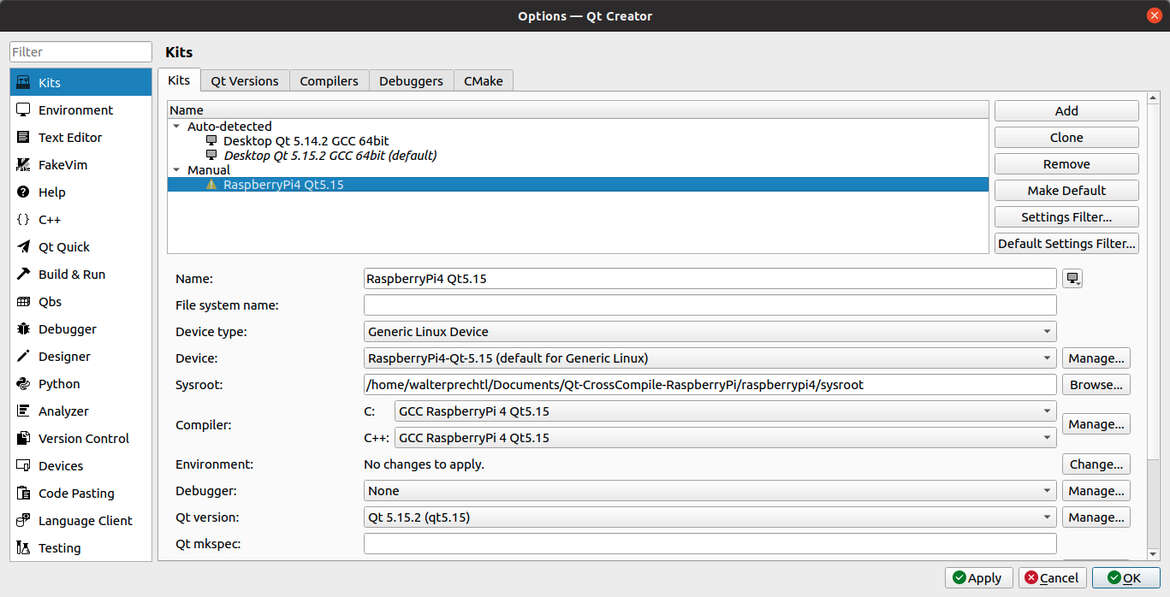Click Manage... next to Debugger
The width and height of the screenshot is (1170, 597).
click(1096, 491)
